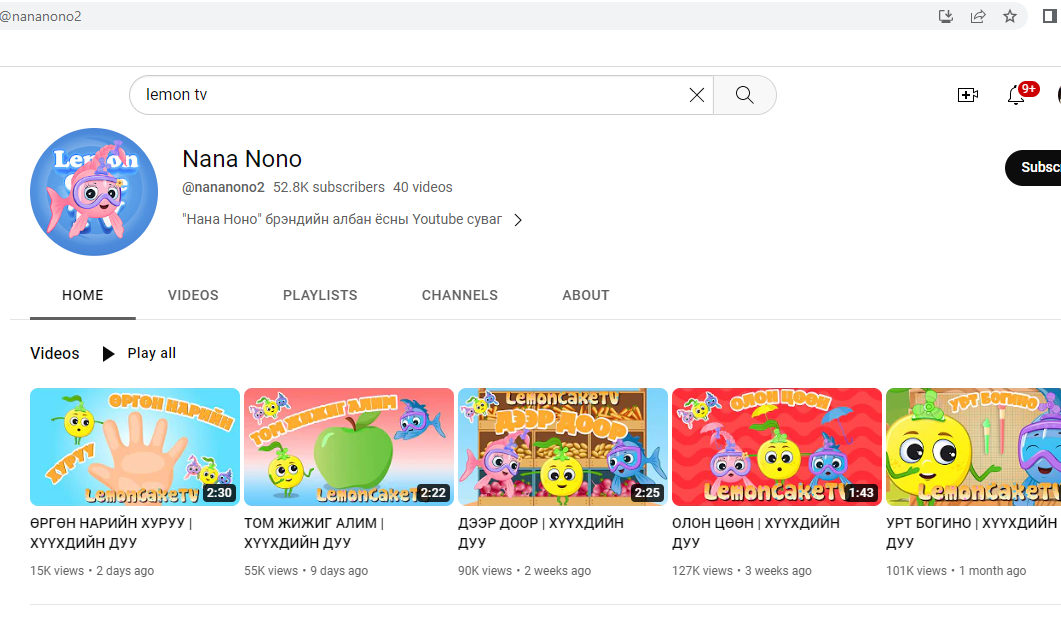This screenshot has height=631, width=1061.
Task: Click the title УРТ БОГИНО | ХҮҮХДИЙН ДУУ
Action: tap(972, 533)
